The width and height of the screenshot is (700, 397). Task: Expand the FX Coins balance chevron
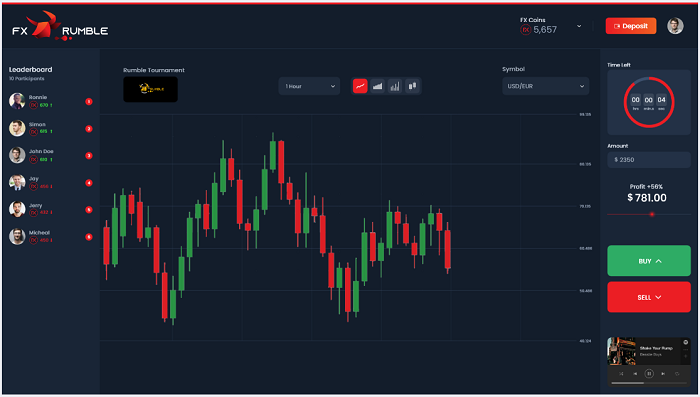(x=579, y=26)
